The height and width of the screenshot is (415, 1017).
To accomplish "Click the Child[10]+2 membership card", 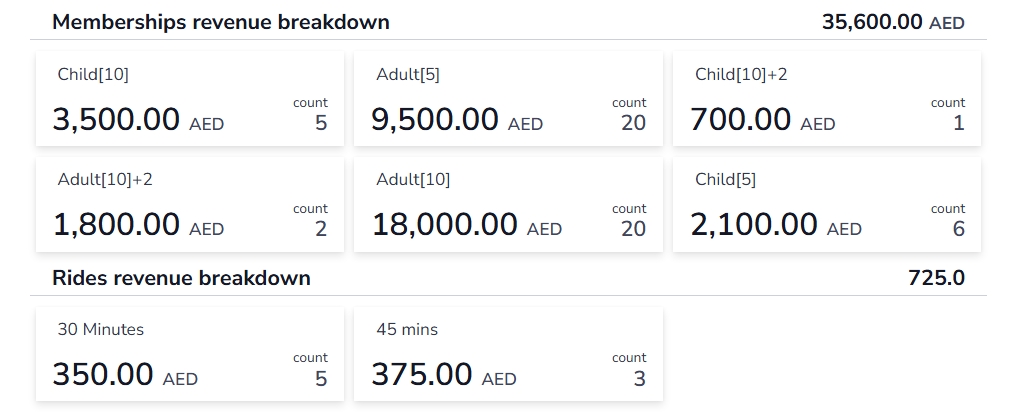I will [x=827, y=99].
